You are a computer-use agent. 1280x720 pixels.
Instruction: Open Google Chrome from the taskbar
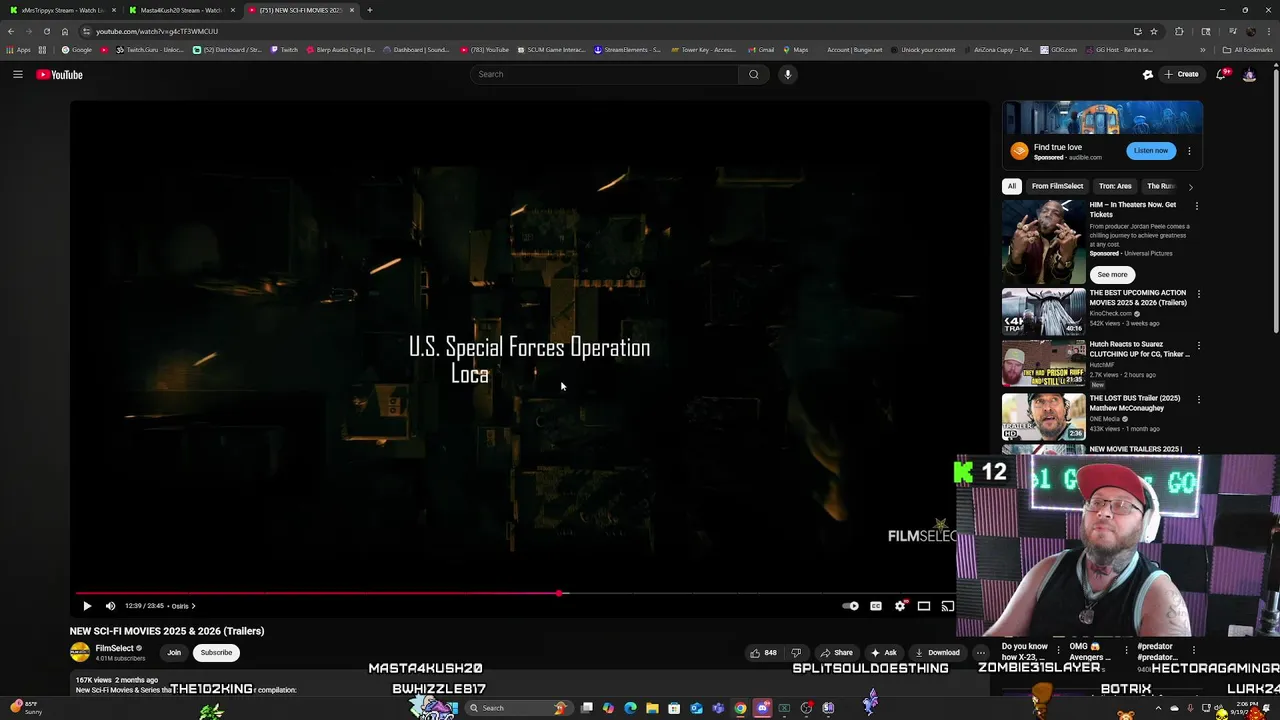tap(740, 708)
